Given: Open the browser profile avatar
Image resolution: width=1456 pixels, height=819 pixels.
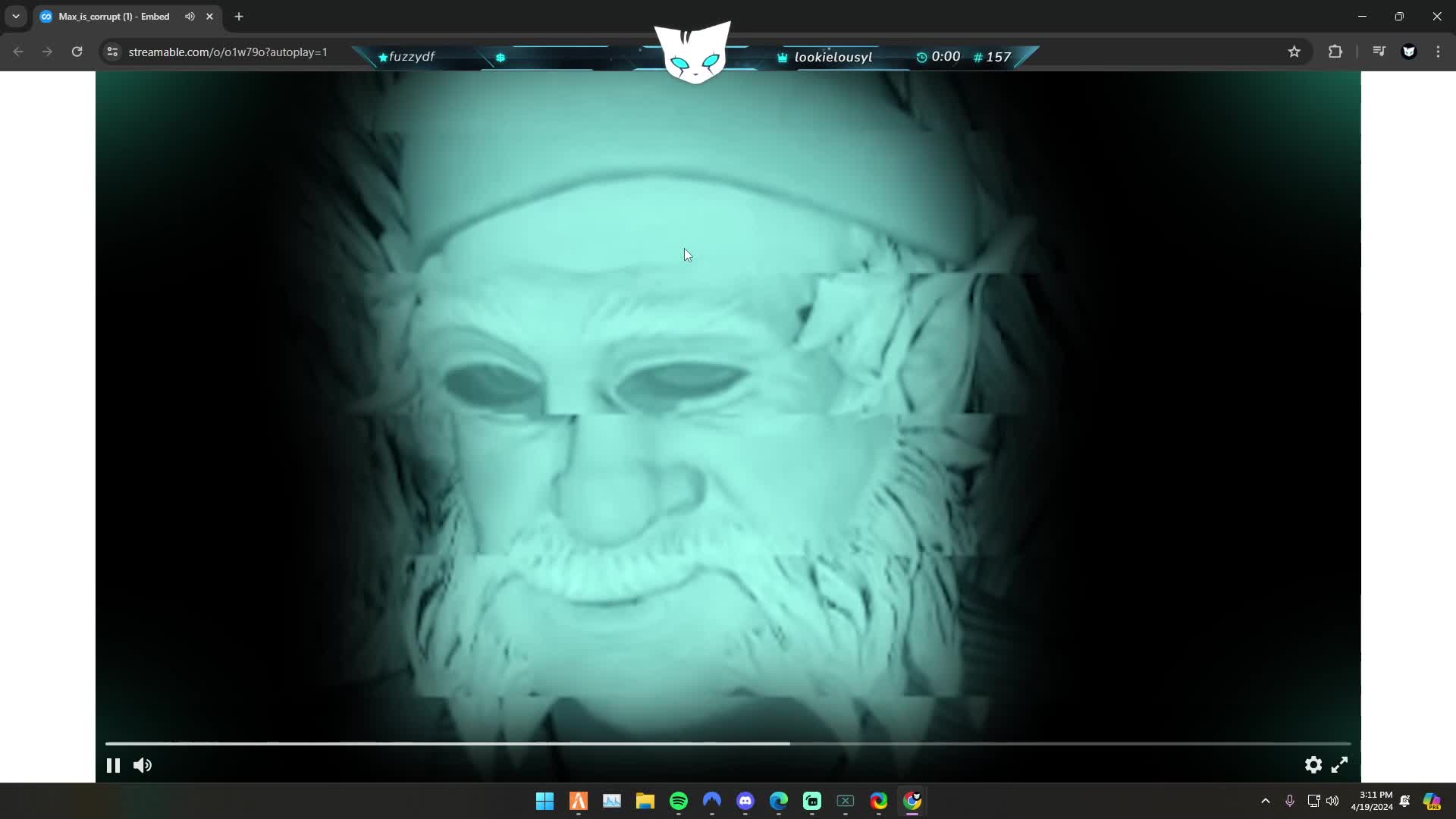Looking at the screenshot, I should tap(1409, 52).
